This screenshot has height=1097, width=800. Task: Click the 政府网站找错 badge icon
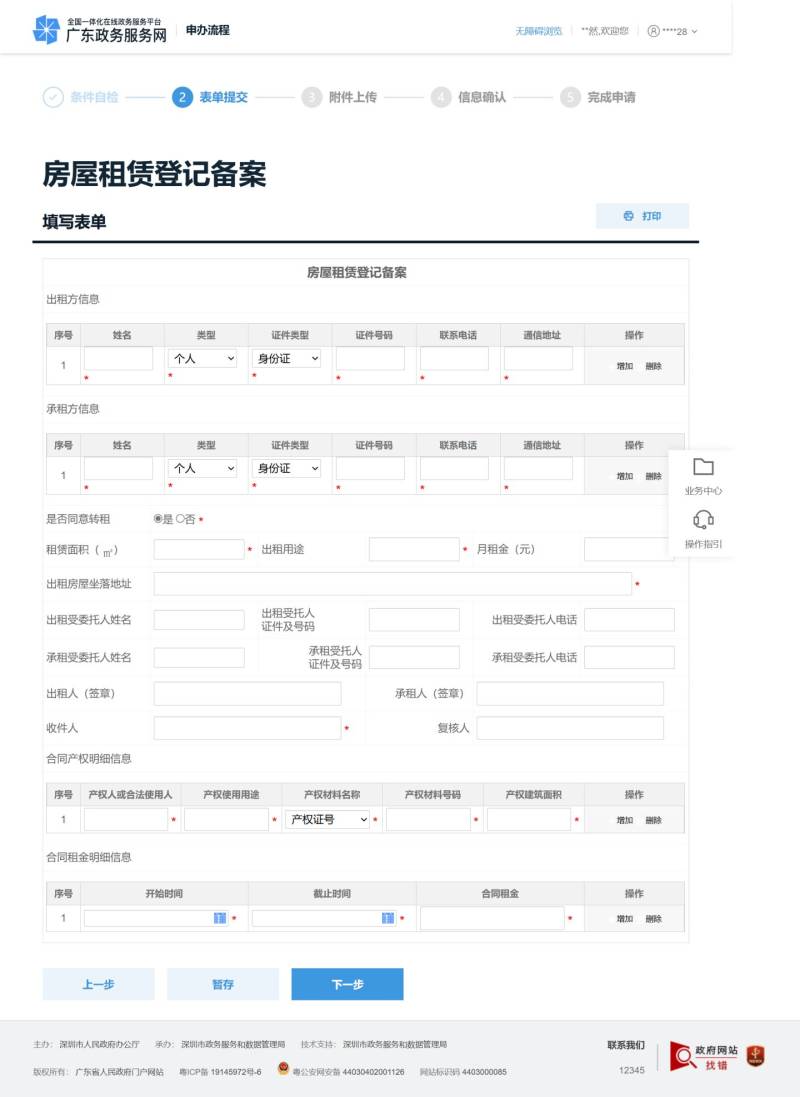click(x=703, y=1056)
